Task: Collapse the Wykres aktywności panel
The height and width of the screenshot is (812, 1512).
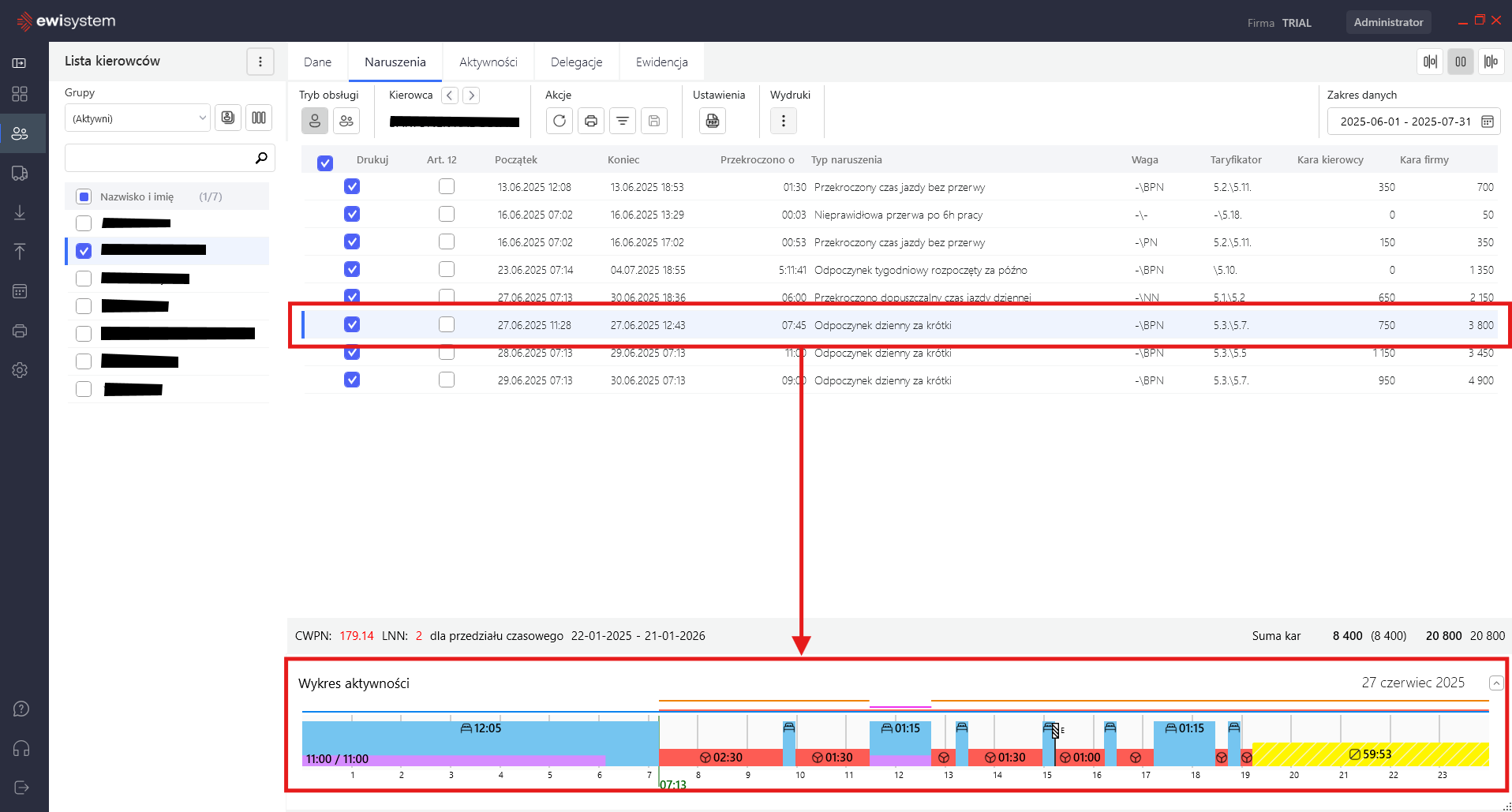Action: pos(1495,683)
